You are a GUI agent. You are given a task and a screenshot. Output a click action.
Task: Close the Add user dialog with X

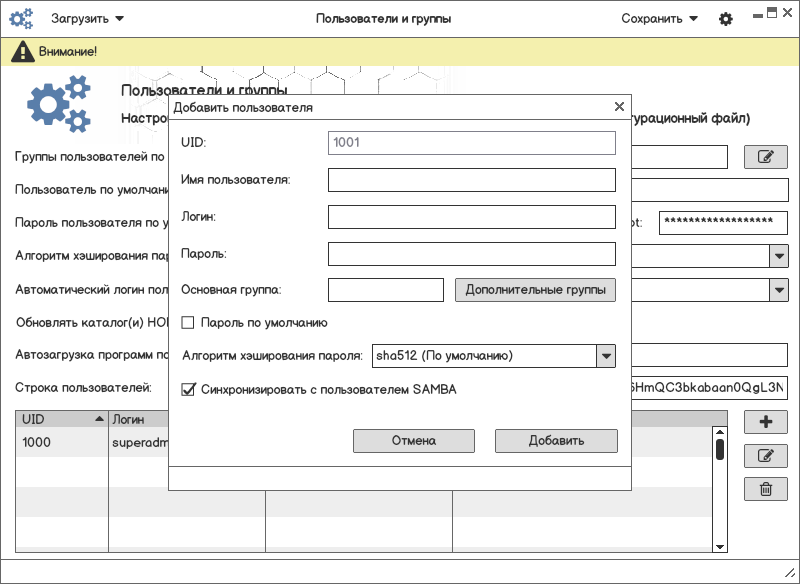pyautogui.click(x=619, y=107)
